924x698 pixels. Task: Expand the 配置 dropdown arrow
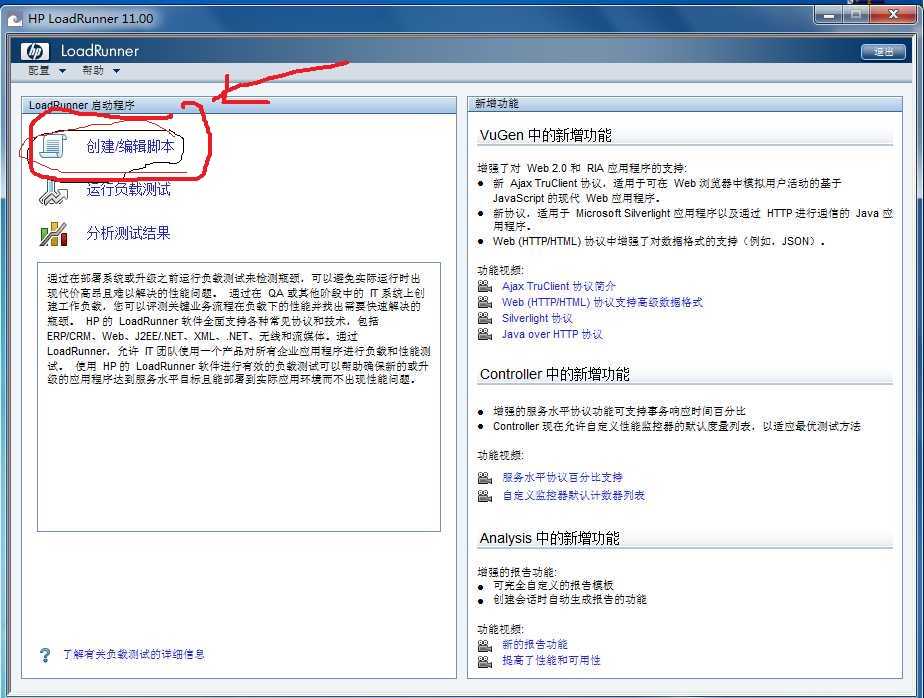pyautogui.click(x=62, y=71)
